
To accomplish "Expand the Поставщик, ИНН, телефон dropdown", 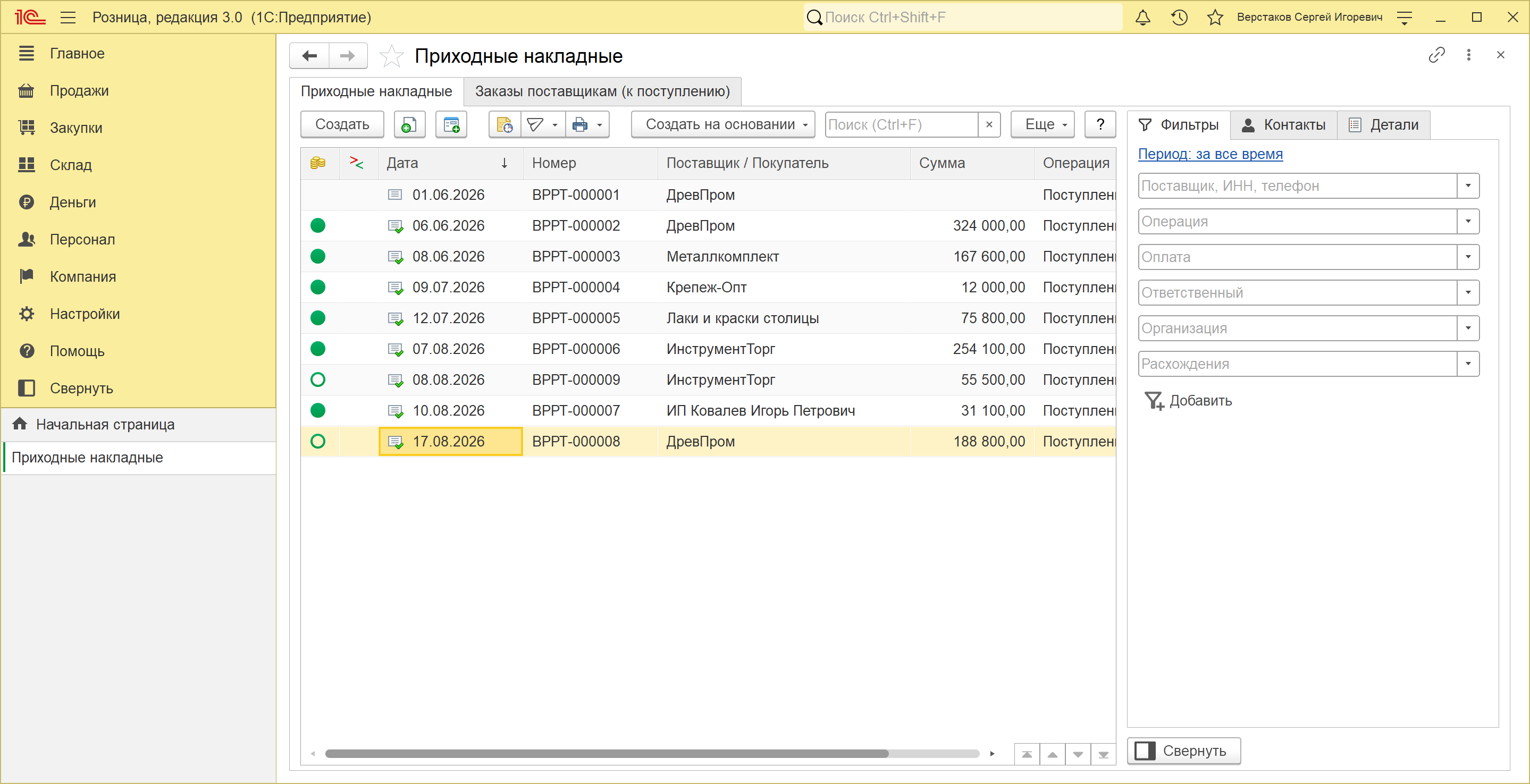I will tap(1468, 186).
